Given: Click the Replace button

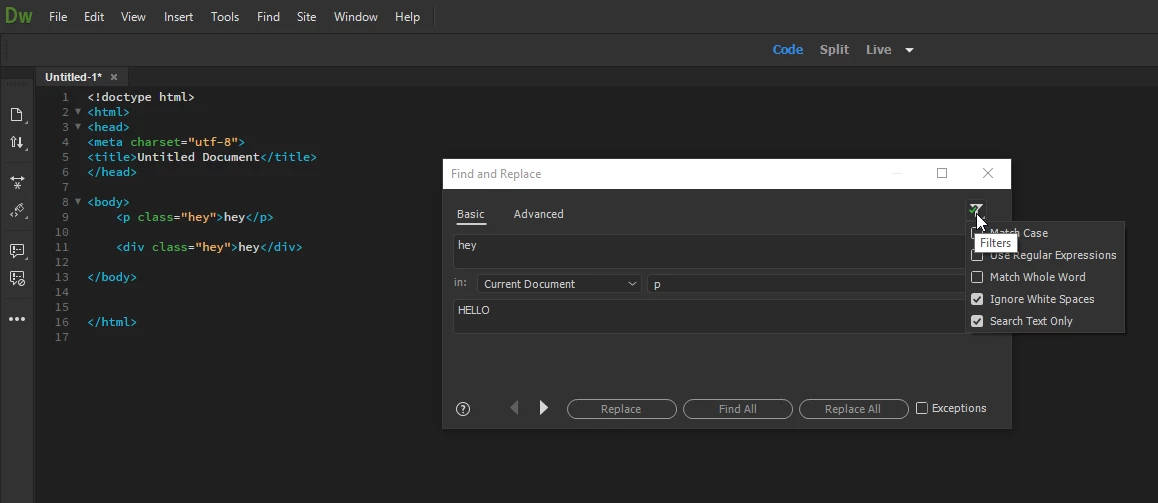Looking at the screenshot, I should [621, 408].
